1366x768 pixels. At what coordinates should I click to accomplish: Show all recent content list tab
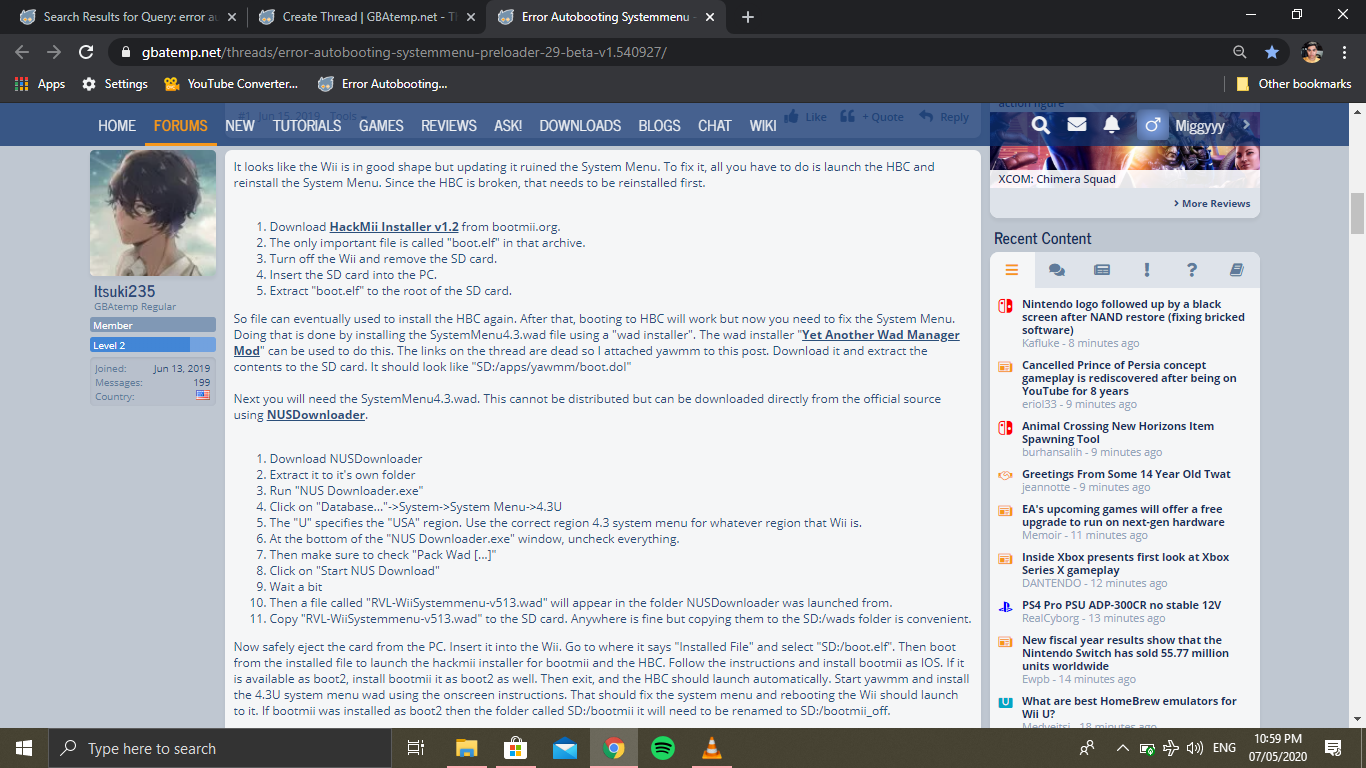(x=1012, y=270)
